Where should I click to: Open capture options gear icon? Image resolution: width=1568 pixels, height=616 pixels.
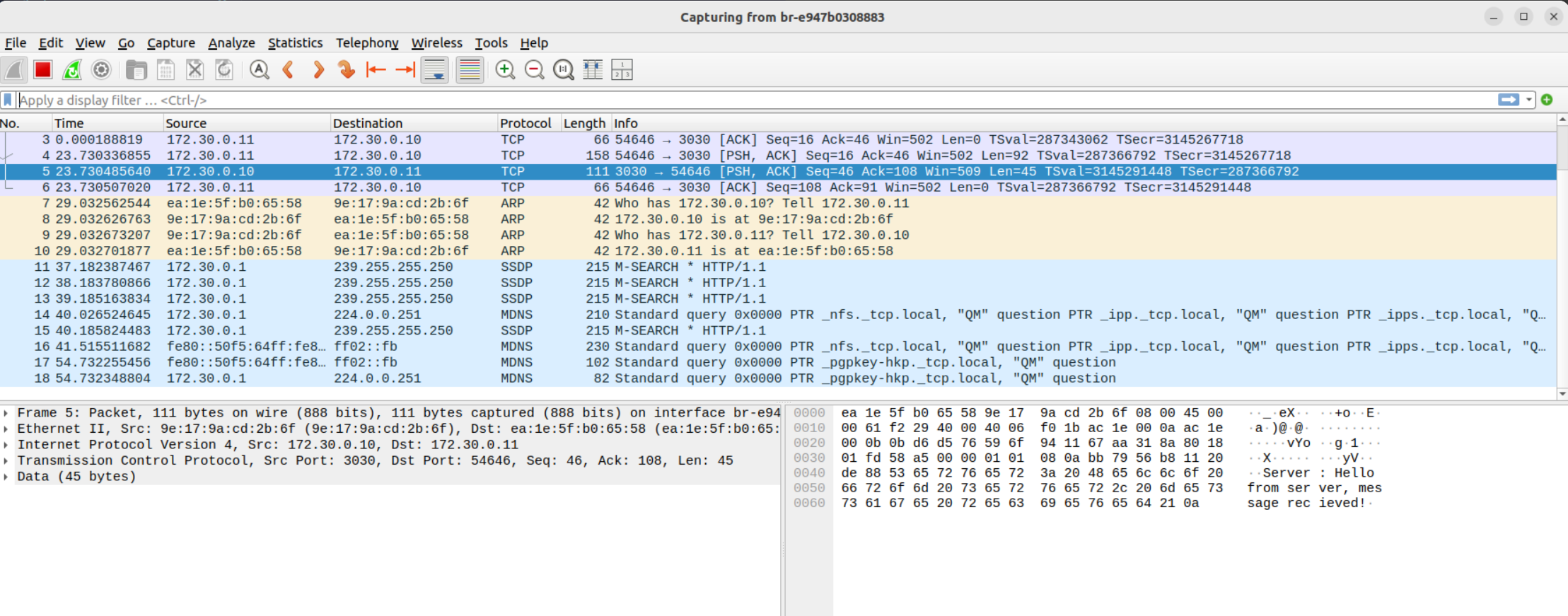[x=102, y=70]
